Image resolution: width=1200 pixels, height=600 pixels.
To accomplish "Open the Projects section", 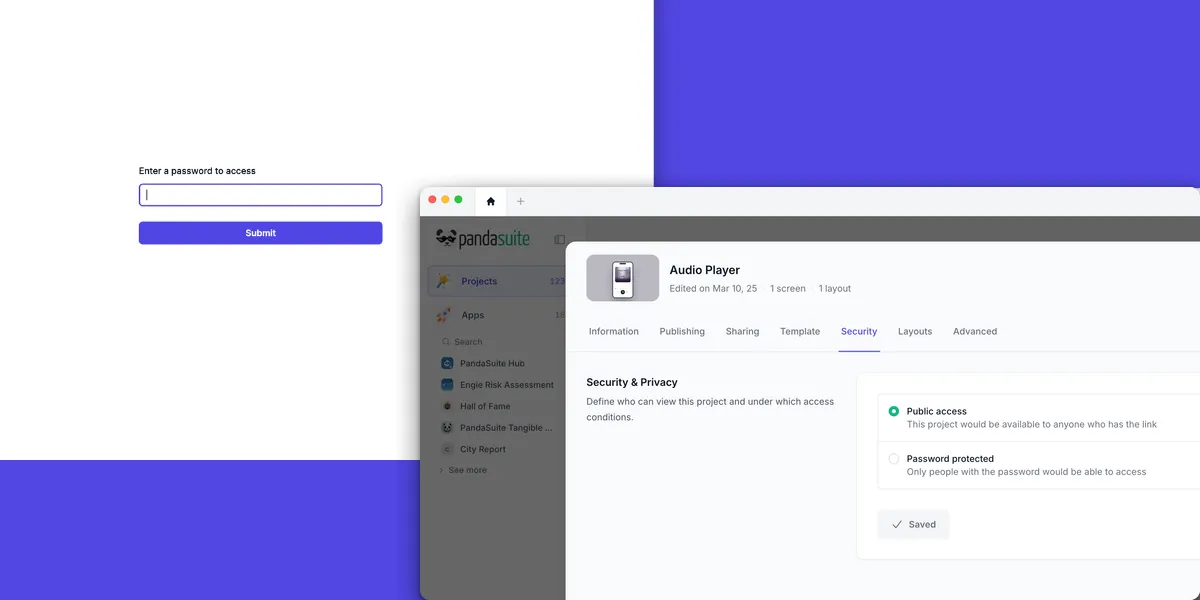I will point(496,281).
